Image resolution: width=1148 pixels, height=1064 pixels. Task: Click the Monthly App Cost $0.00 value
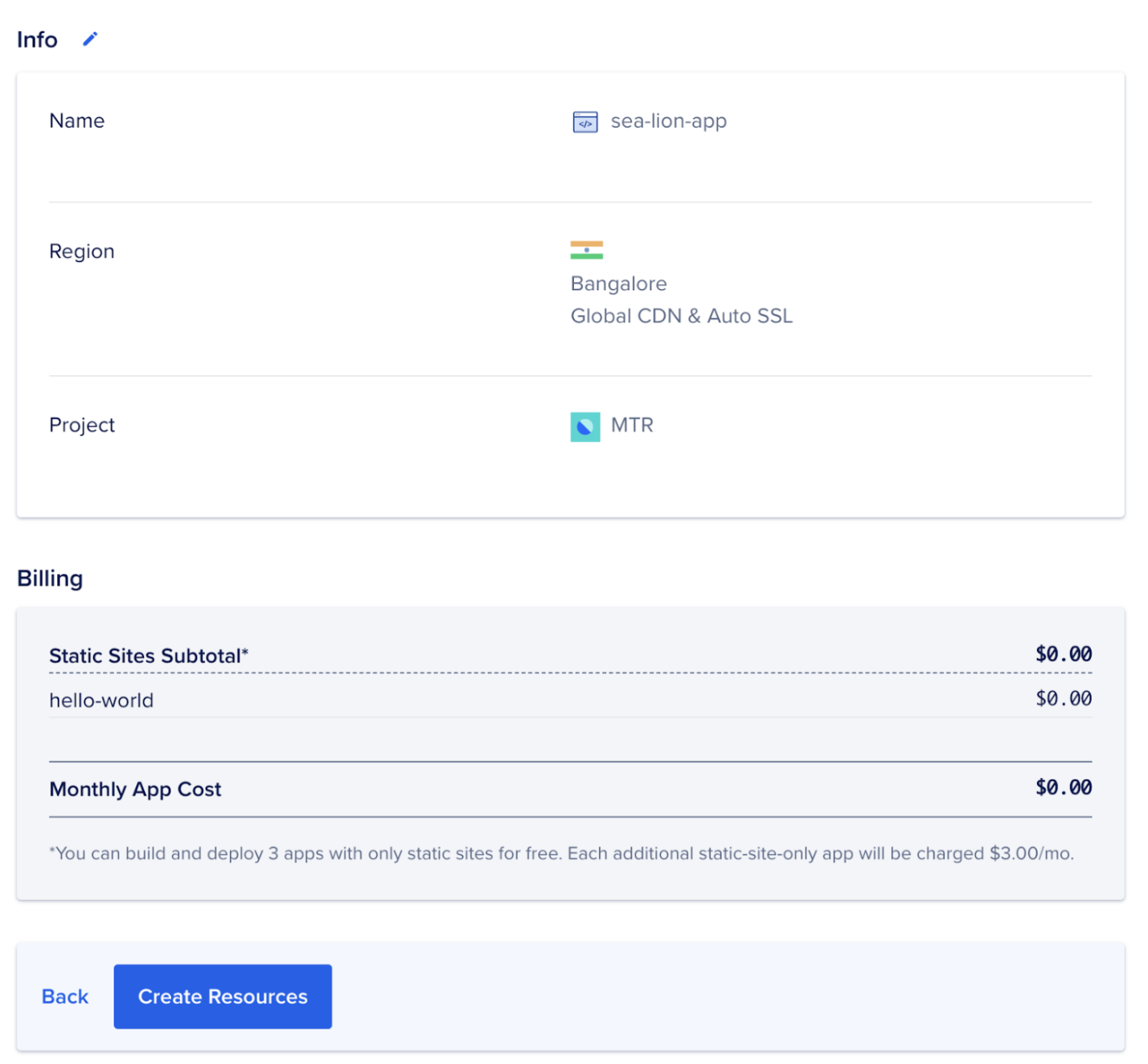click(1064, 787)
